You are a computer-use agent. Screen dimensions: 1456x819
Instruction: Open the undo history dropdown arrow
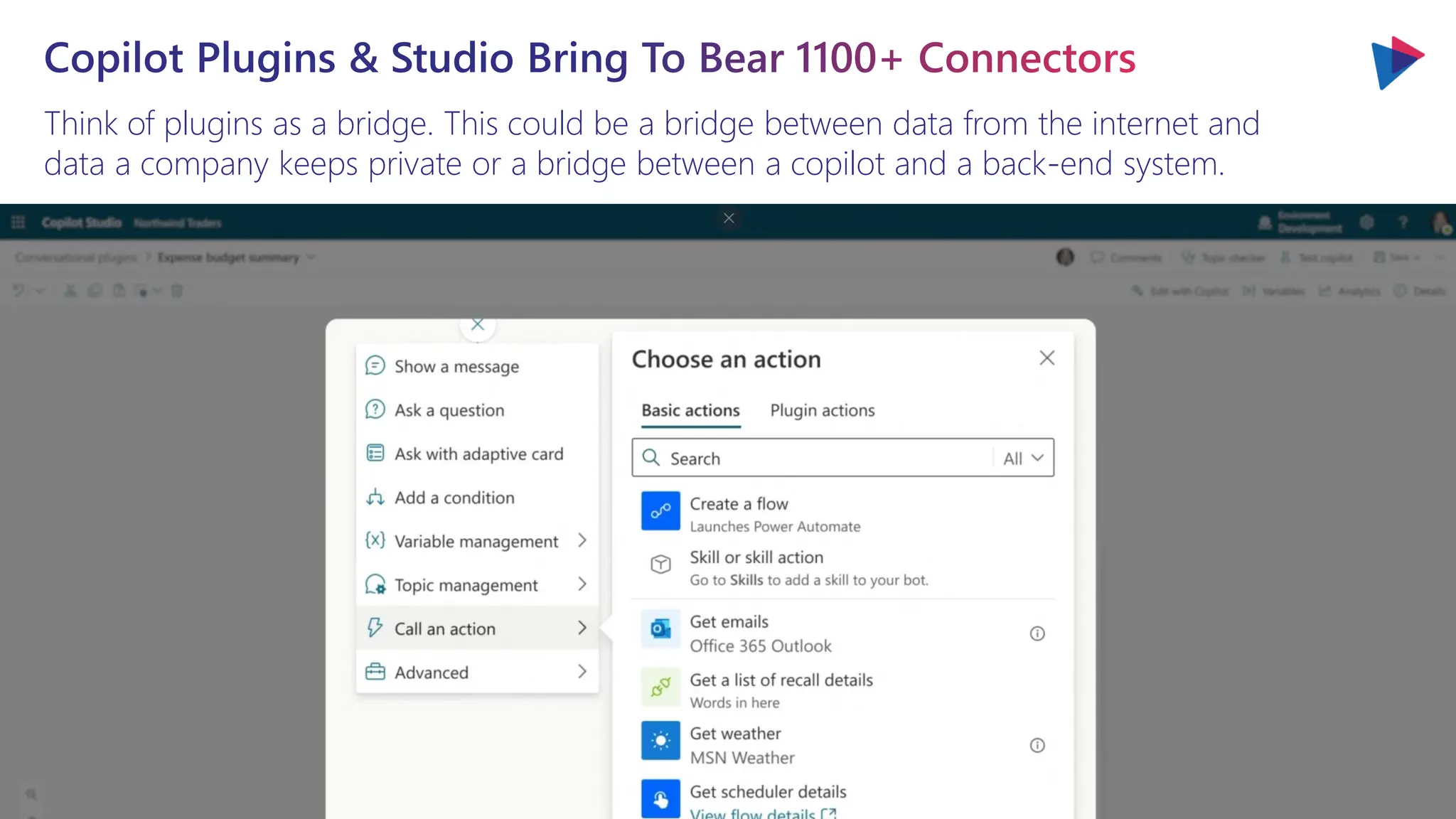(x=39, y=290)
